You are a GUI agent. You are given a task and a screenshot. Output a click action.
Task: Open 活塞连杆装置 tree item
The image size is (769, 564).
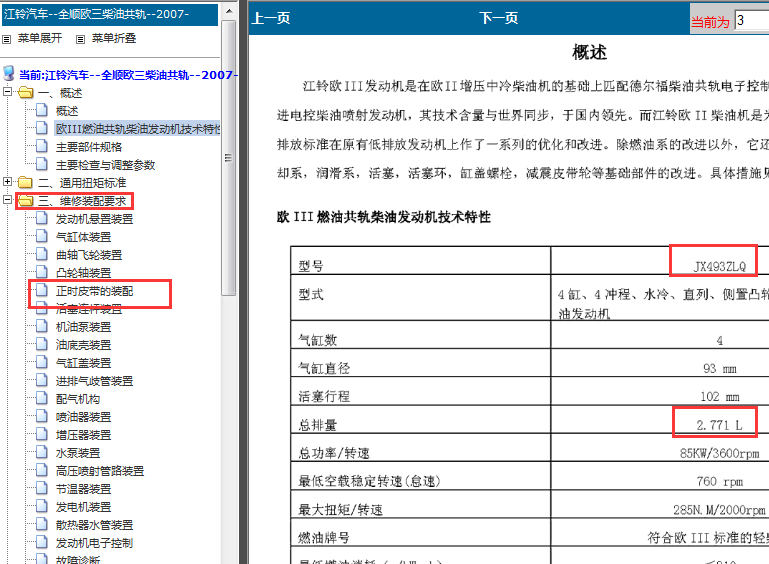(x=89, y=309)
